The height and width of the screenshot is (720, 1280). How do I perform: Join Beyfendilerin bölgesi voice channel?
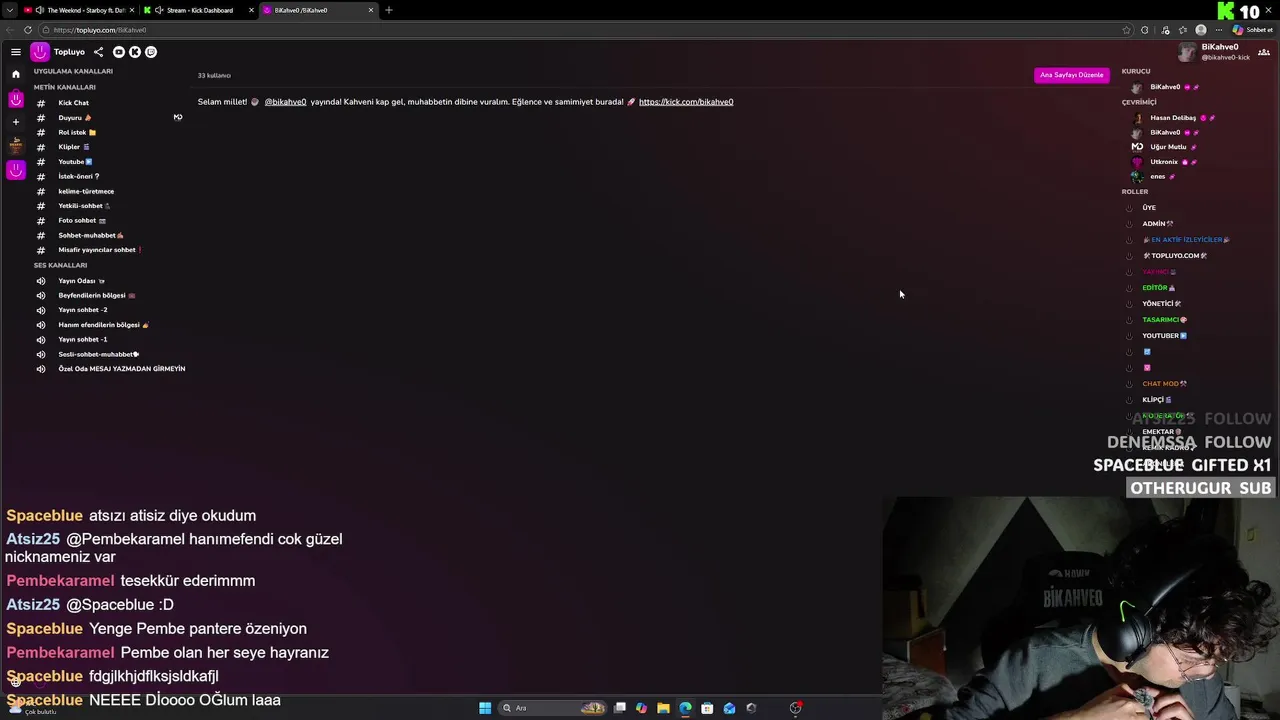[96, 296]
